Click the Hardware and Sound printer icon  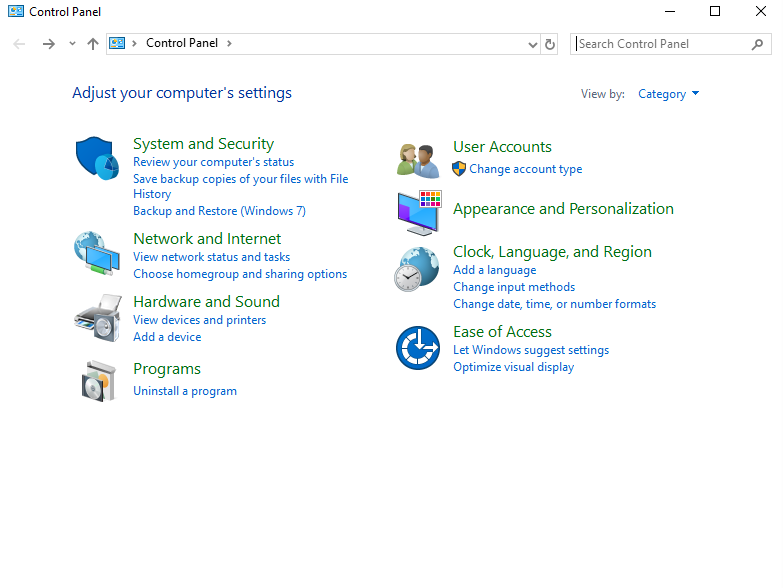point(97,317)
